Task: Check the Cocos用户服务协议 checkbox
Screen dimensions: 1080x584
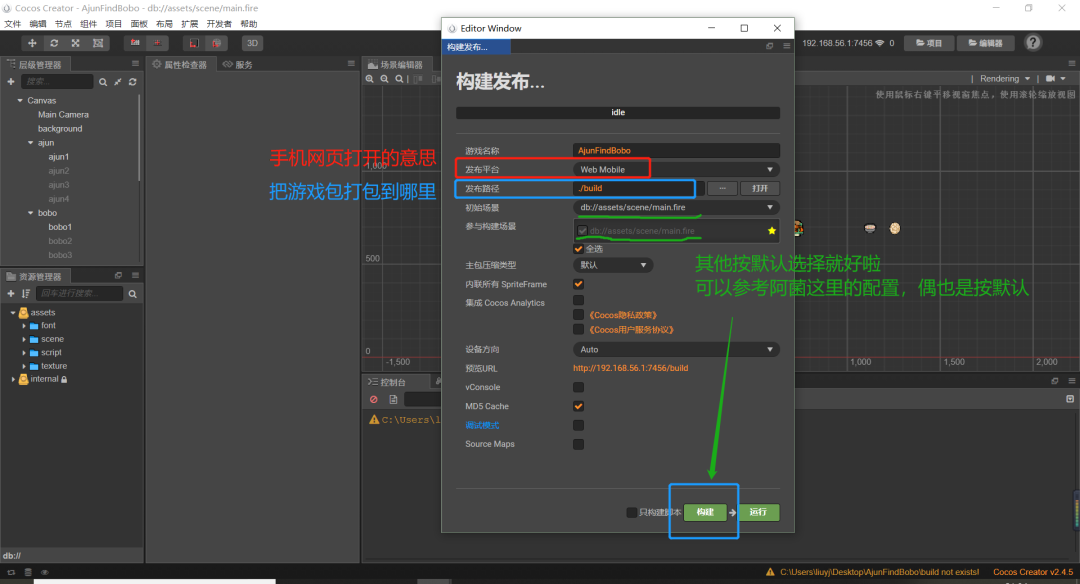Action: pyautogui.click(x=579, y=329)
